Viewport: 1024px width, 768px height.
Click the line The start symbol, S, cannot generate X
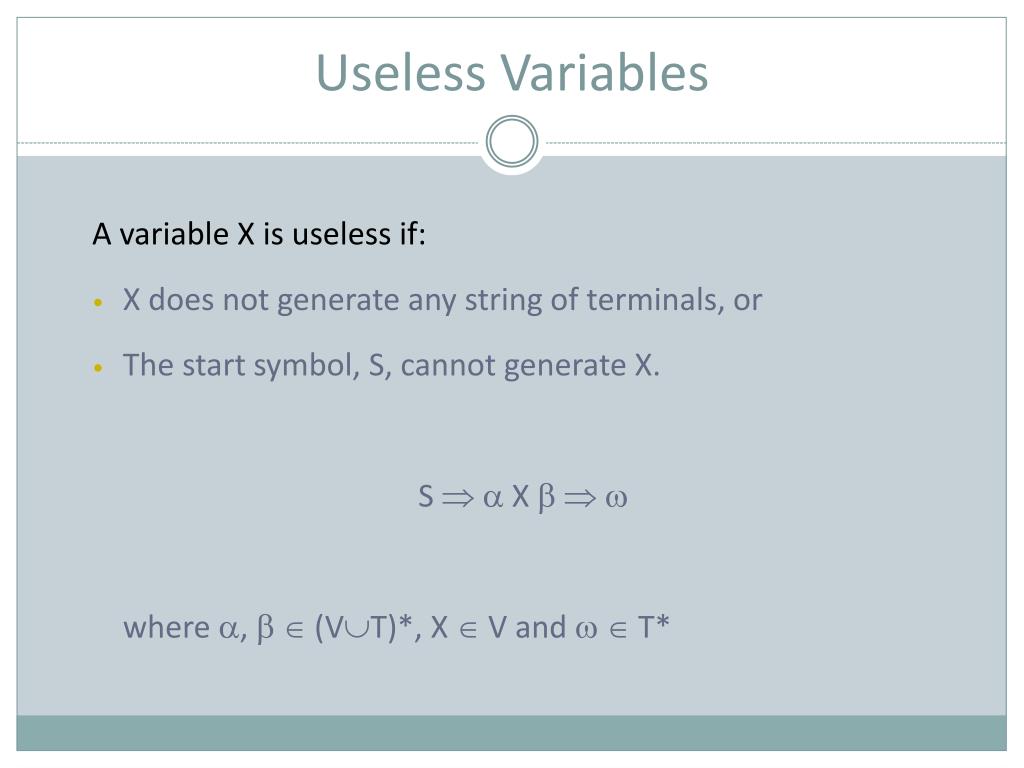(391, 366)
